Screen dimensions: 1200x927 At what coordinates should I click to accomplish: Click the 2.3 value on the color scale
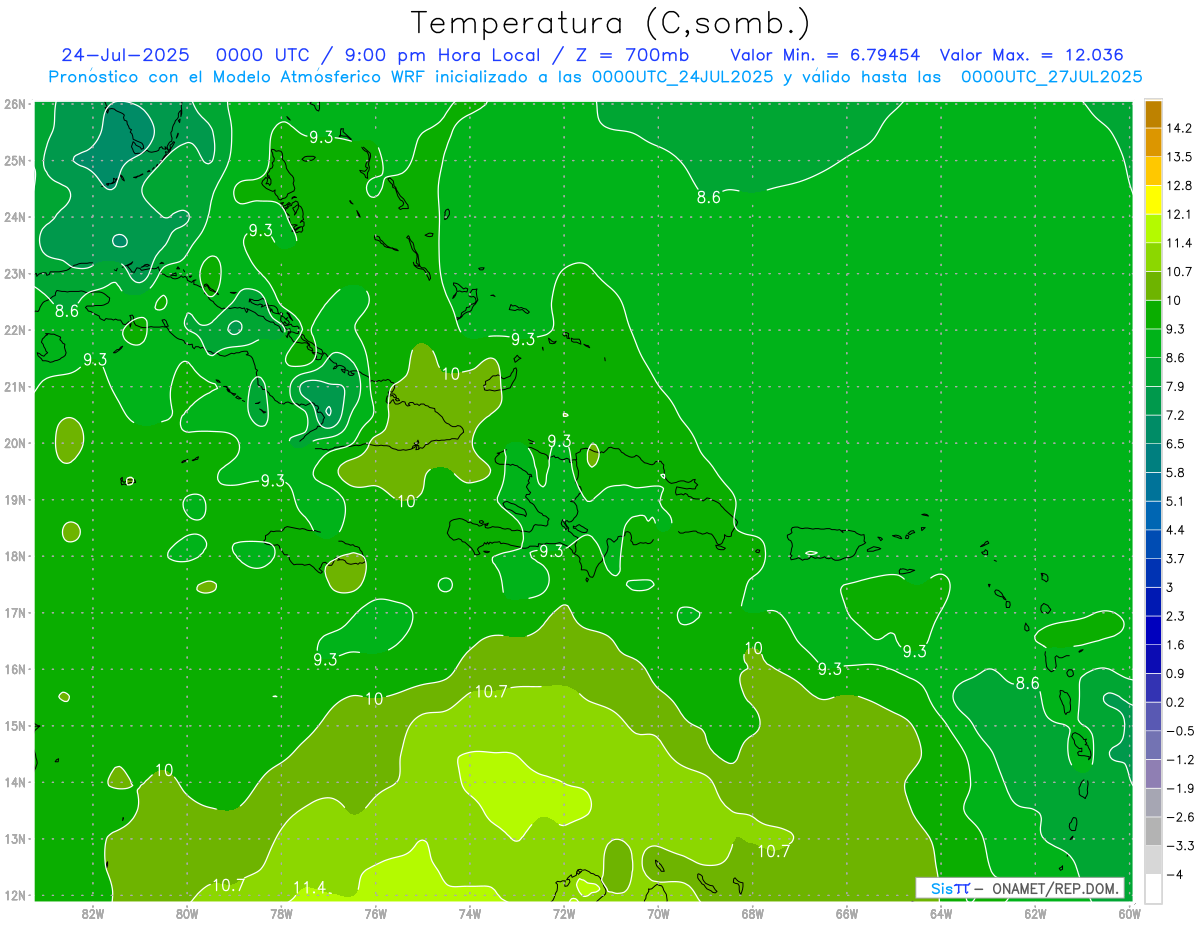pyautogui.click(x=1174, y=616)
